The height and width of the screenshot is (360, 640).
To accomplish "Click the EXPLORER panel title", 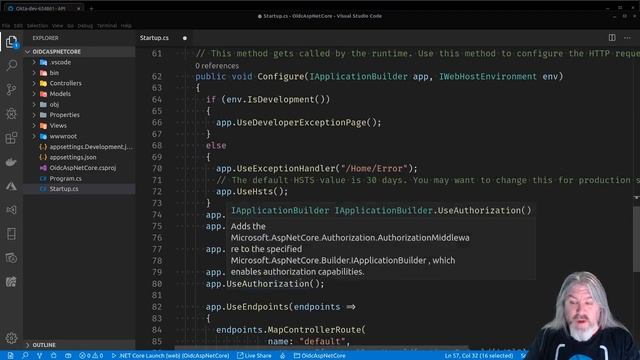I will pyautogui.click(x=45, y=38).
